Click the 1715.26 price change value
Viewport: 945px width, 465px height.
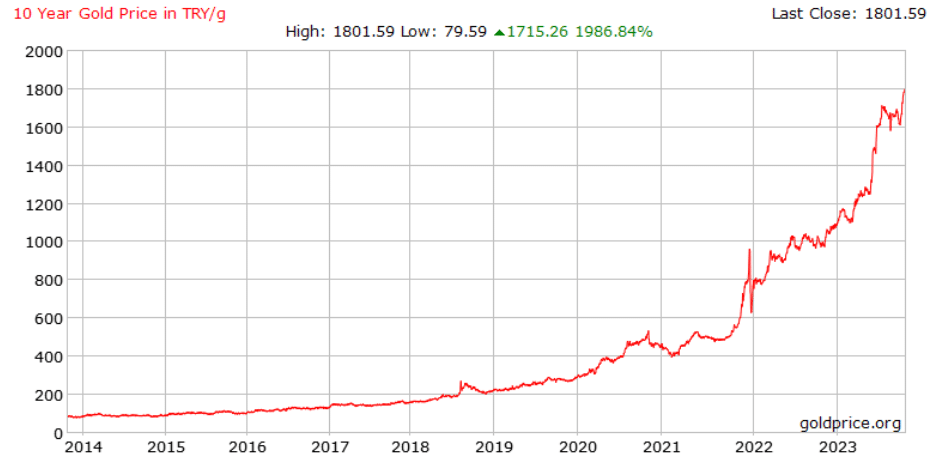coord(537,32)
